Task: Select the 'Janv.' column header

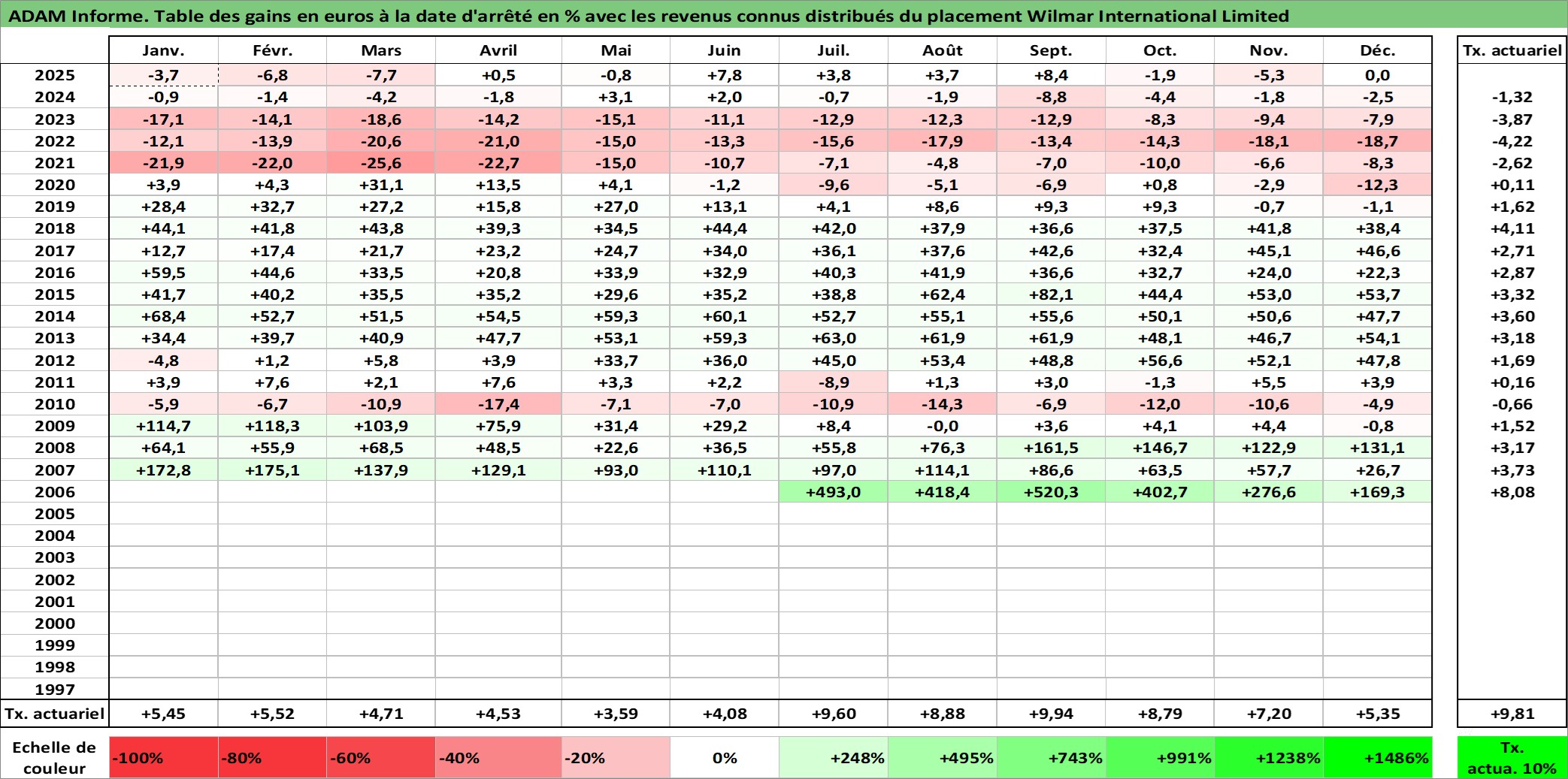Action: coord(164,50)
